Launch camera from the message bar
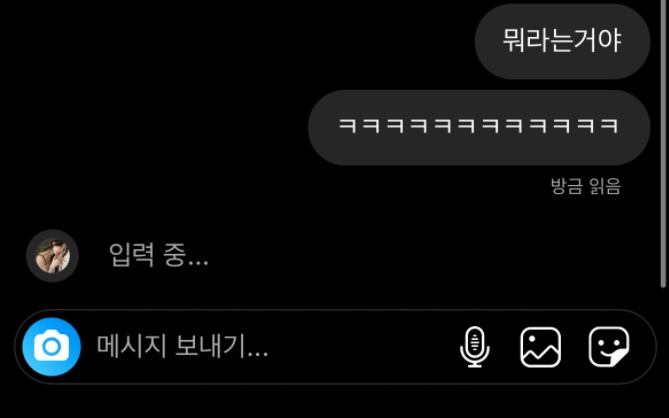This screenshot has width=669, height=418. [x=51, y=347]
